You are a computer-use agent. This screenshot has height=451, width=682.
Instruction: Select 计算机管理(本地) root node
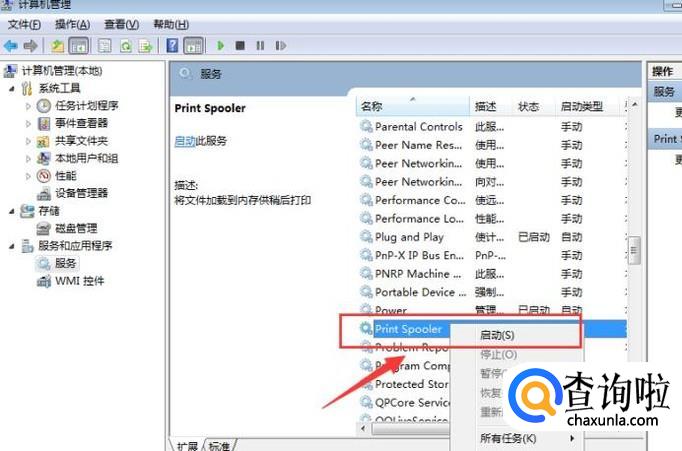pyautogui.click(x=61, y=70)
